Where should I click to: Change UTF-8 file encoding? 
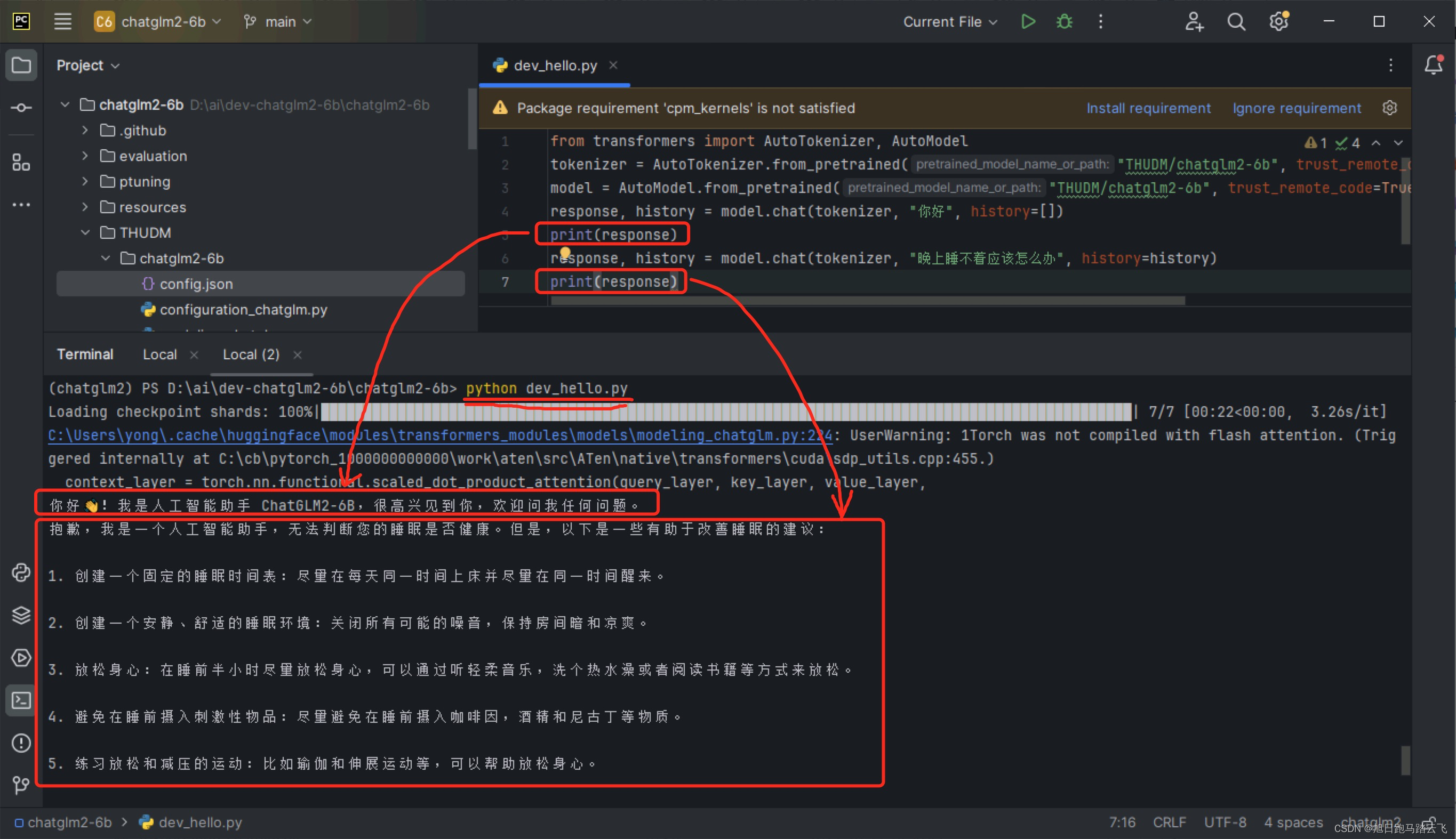[x=1225, y=822]
